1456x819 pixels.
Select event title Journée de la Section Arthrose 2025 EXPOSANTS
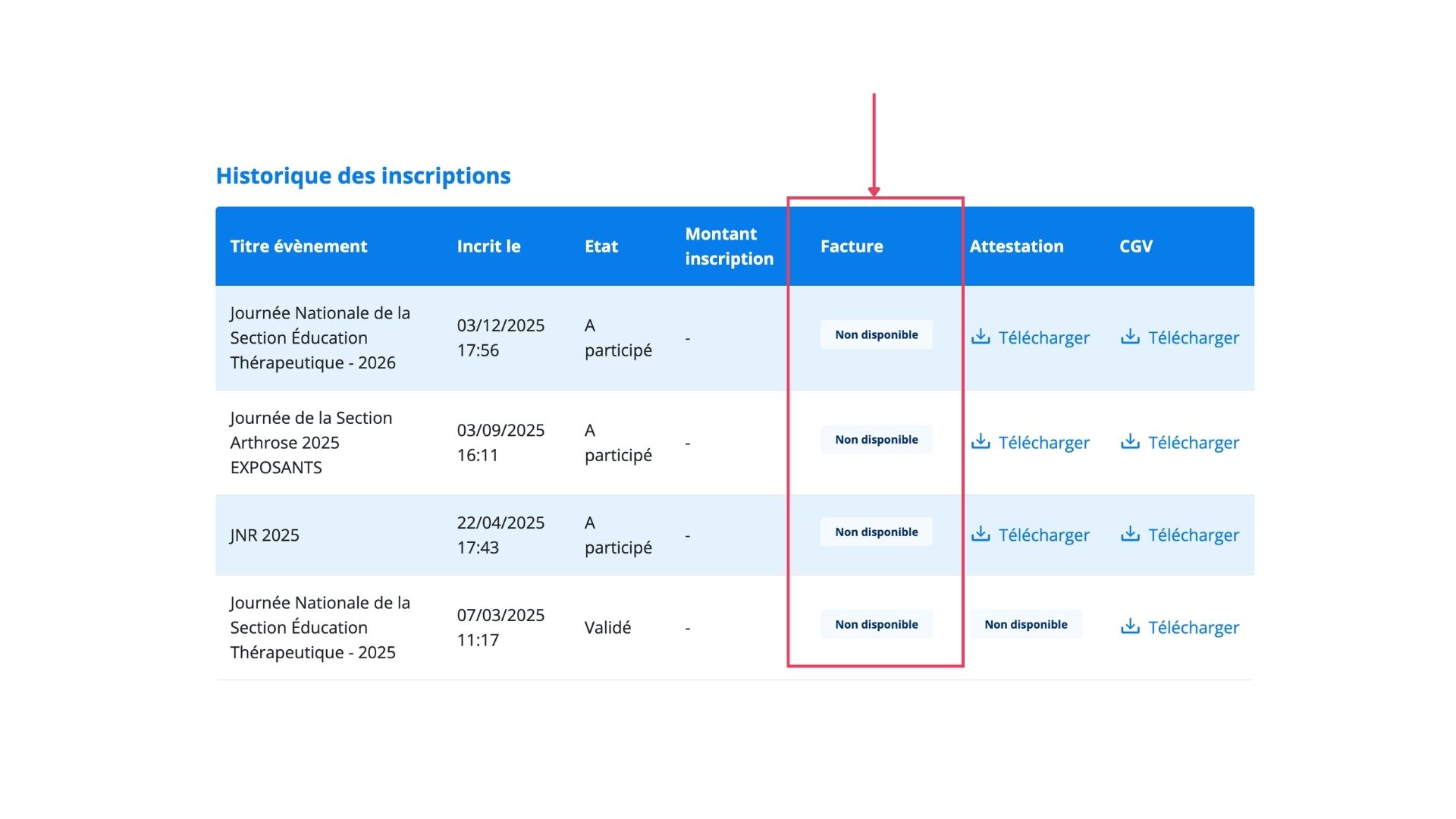click(311, 443)
